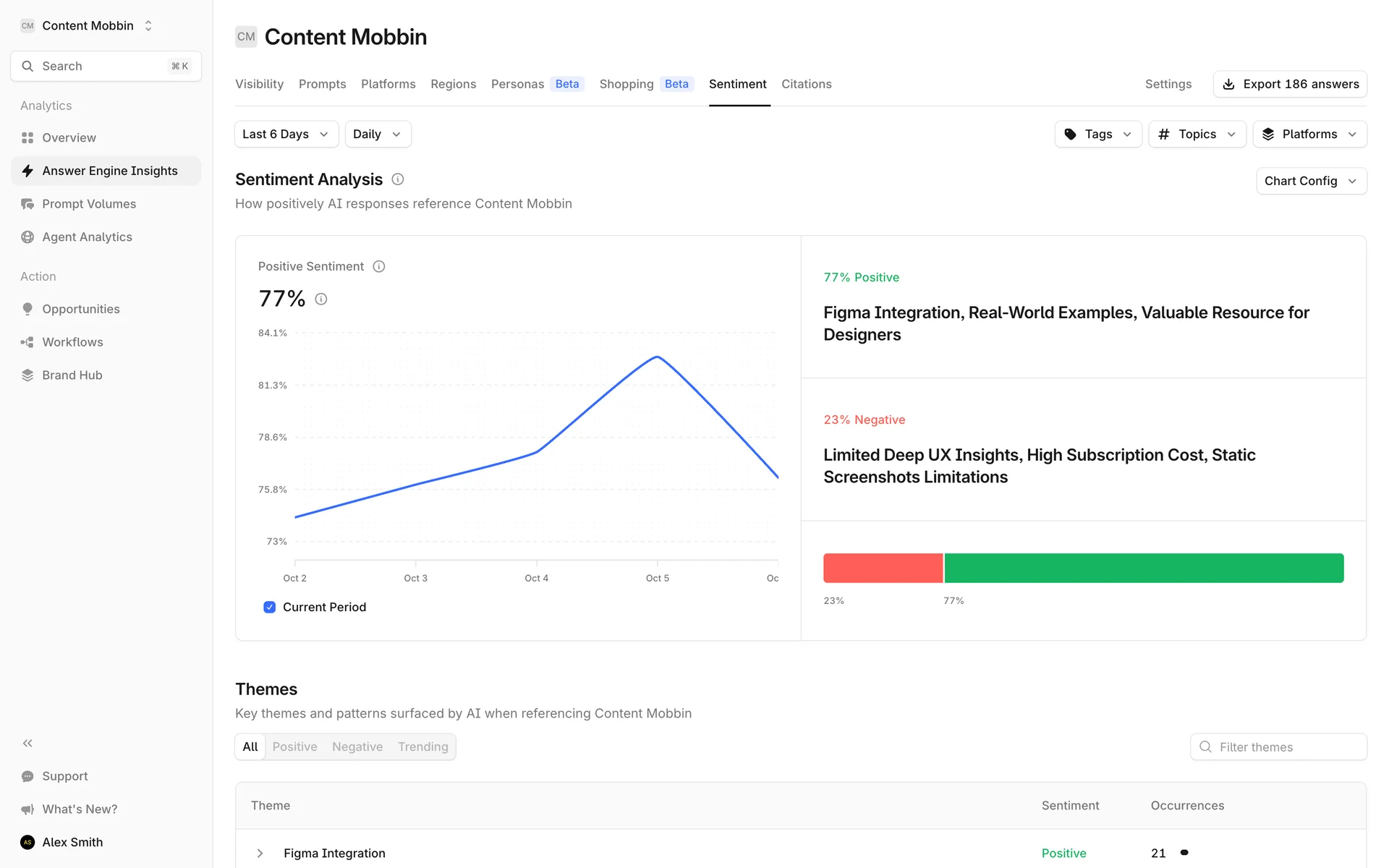Select the Negative themes filter

tap(357, 747)
